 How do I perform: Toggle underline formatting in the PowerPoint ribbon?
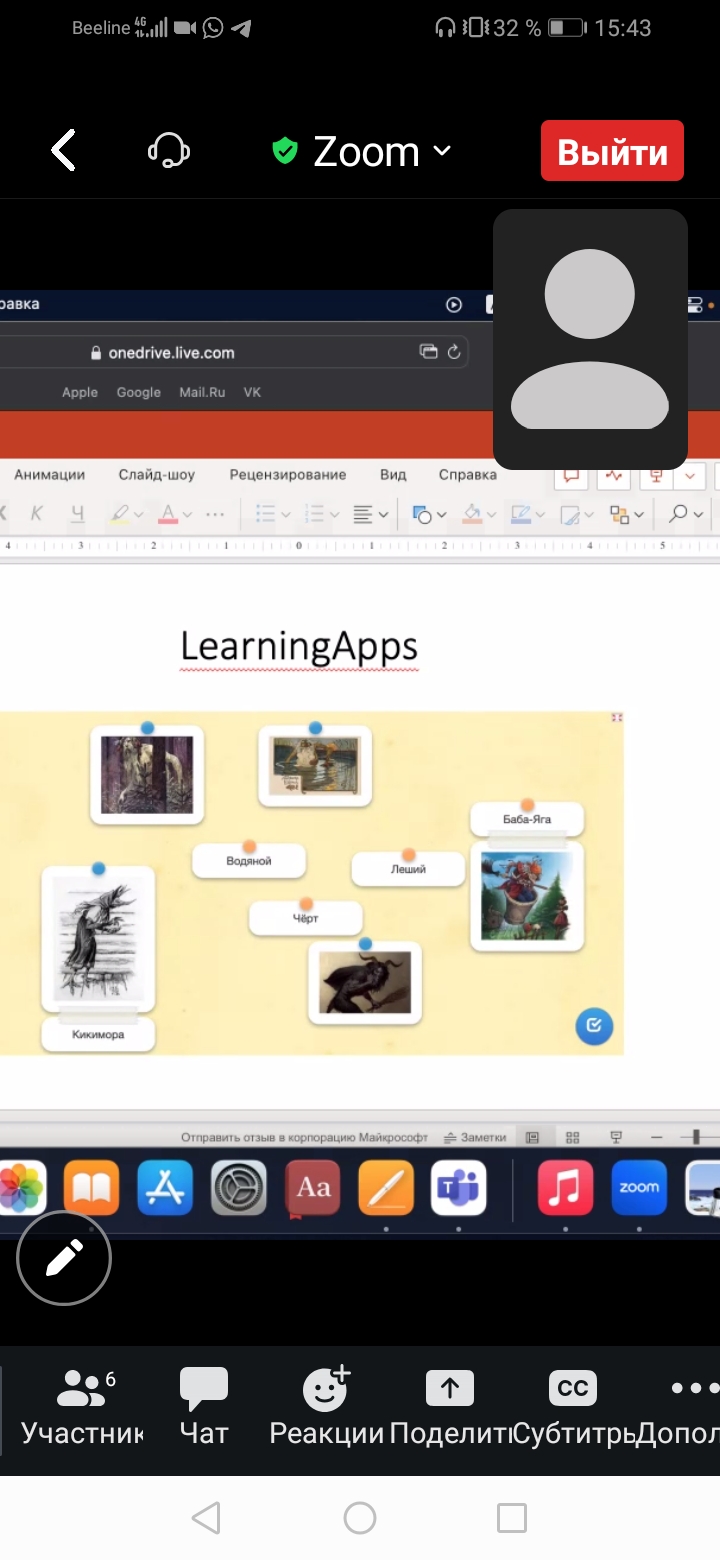coord(78,514)
